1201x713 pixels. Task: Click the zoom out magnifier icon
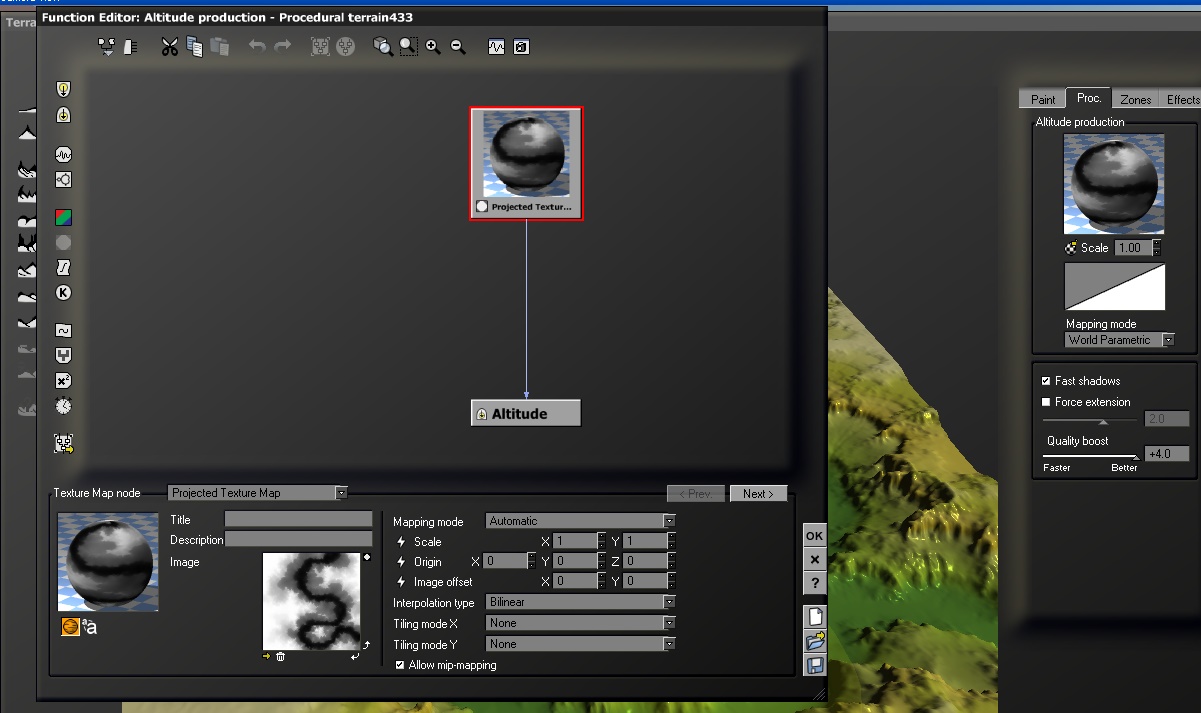click(458, 46)
